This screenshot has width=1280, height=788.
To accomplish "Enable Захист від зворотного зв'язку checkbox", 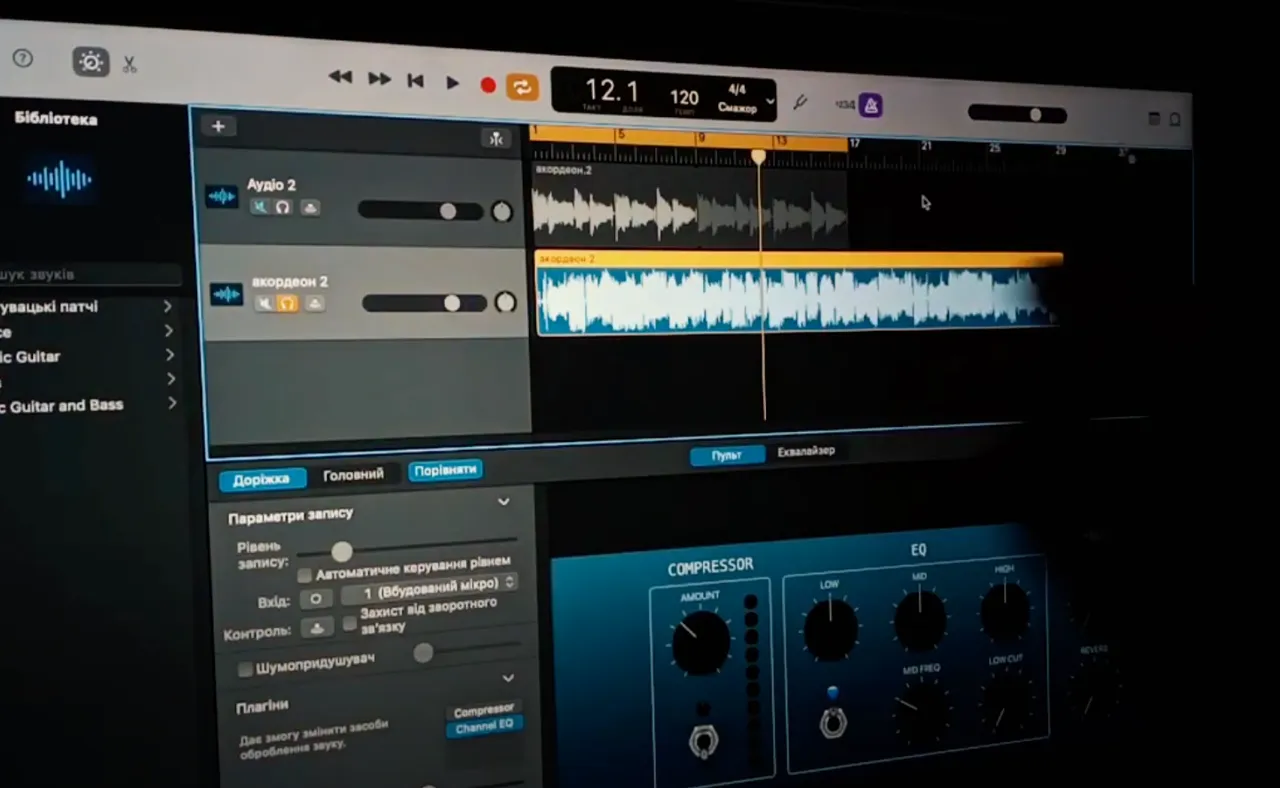I will 349,623.
